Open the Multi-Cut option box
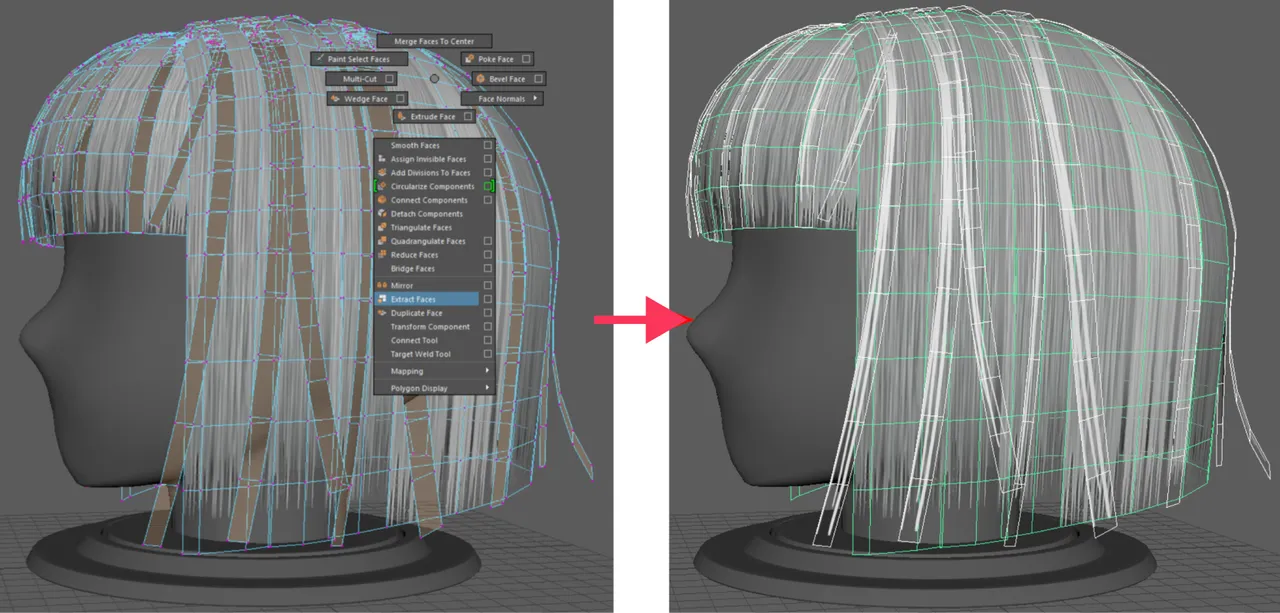The width and height of the screenshot is (1280, 613). pyautogui.click(x=389, y=79)
